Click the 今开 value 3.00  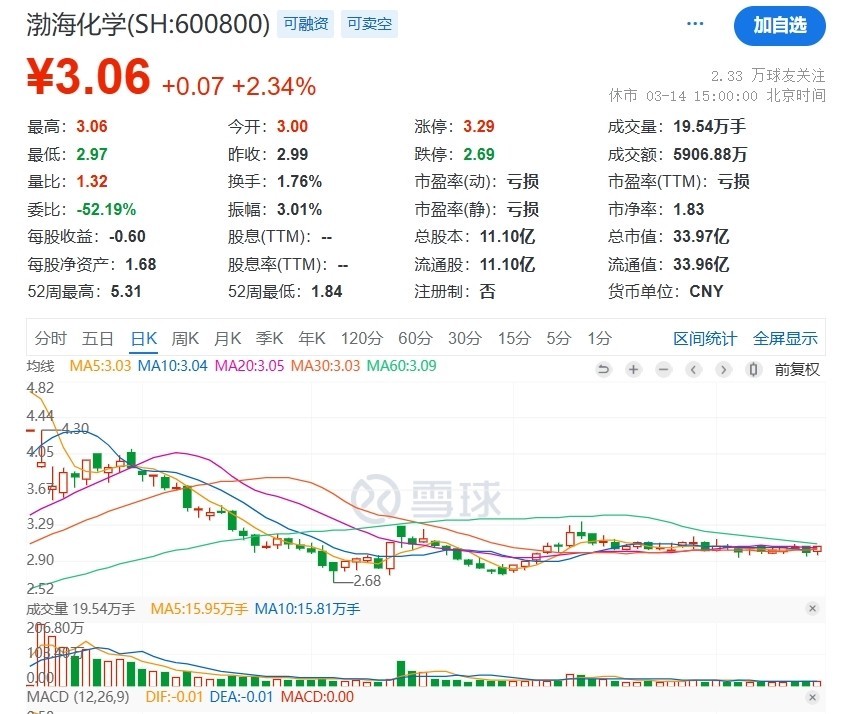pos(292,127)
